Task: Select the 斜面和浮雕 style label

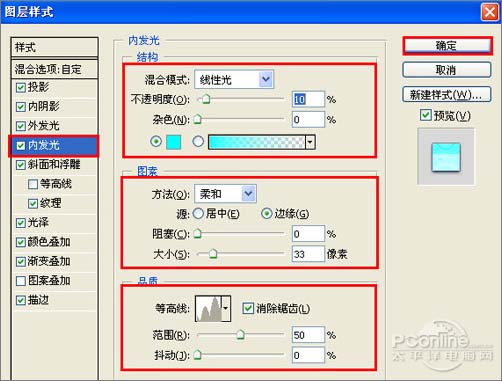Action: [x=54, y=164]
